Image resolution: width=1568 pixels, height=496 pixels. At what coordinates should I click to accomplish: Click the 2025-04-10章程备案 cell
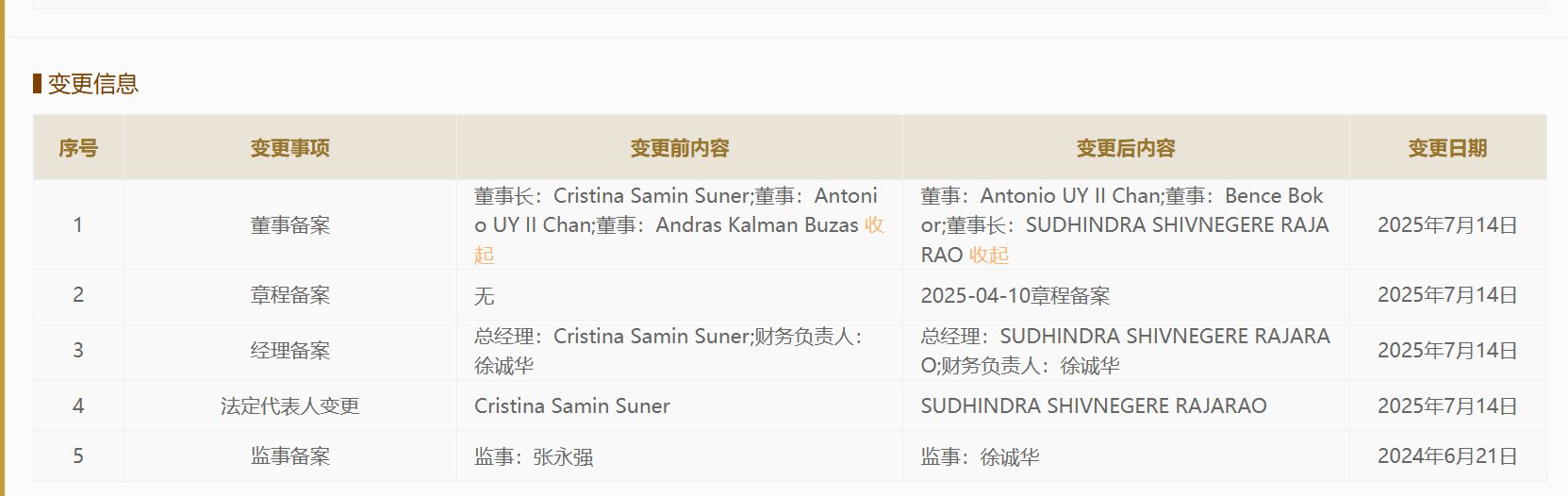pyautogui.click(x=1015, y=296)
